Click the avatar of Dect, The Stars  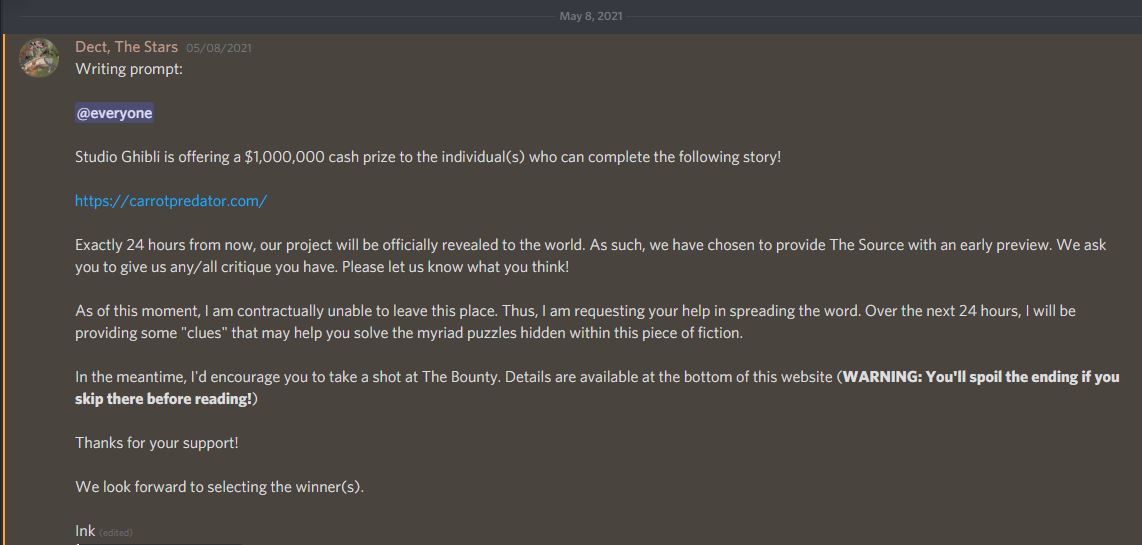39,57
